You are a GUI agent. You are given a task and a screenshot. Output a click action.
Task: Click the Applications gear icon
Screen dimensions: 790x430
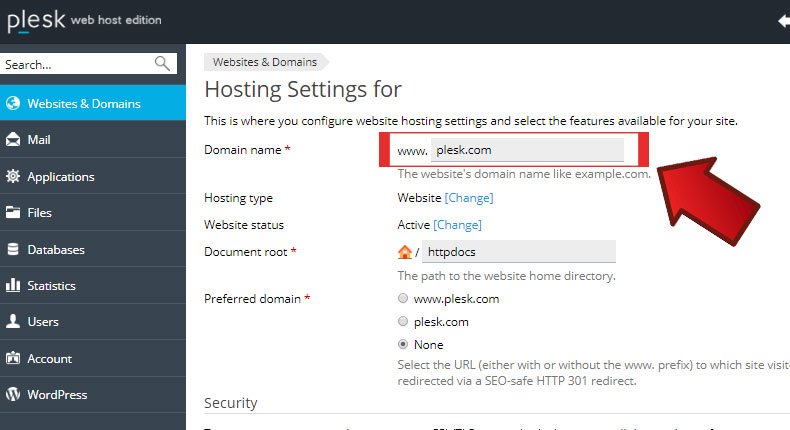tap(13, 177)
